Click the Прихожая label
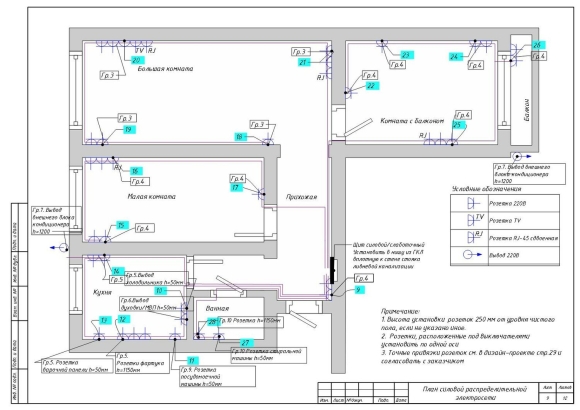The width and height of the screenshot is (580, 410). tap(301, 197)
